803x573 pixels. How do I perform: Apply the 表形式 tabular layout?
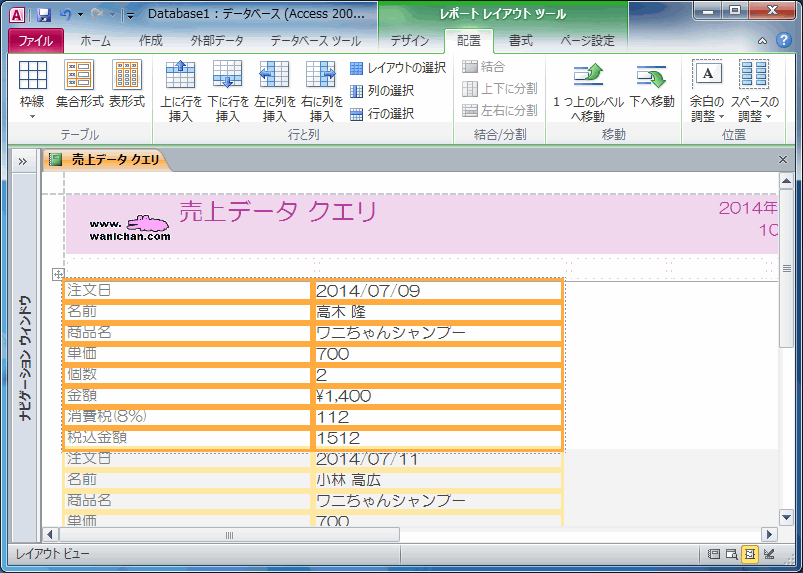click(126, 84)
